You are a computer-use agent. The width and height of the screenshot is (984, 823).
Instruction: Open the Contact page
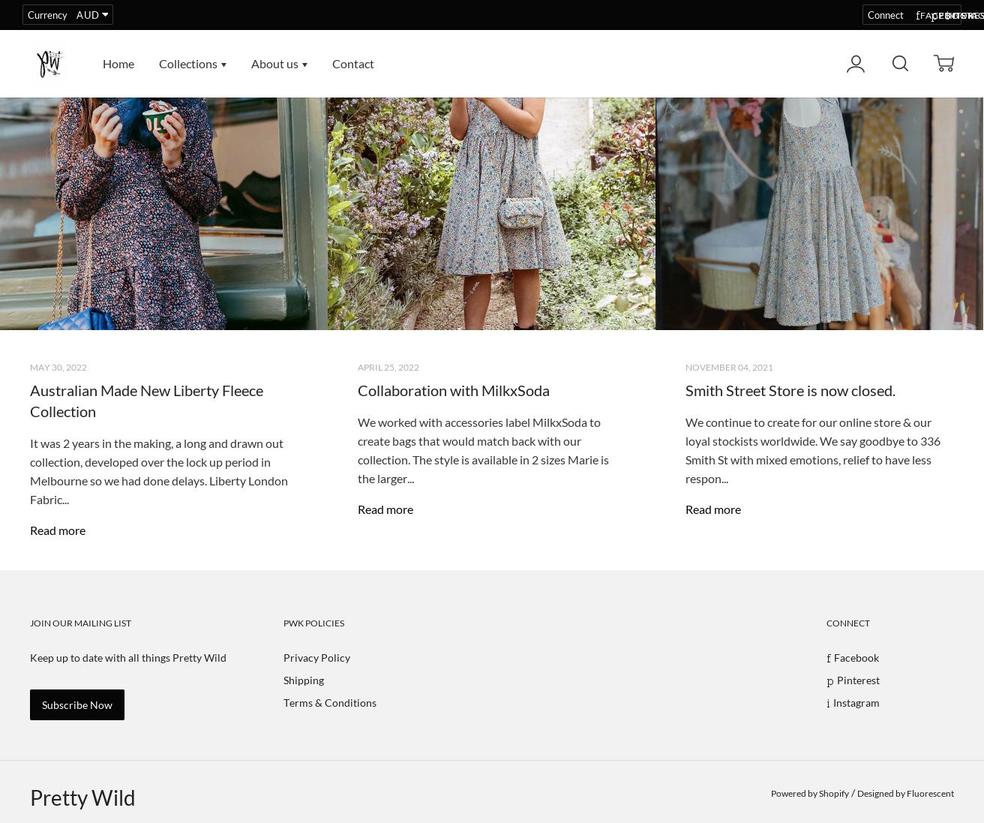pyautogui.click(x=353, y=64)
